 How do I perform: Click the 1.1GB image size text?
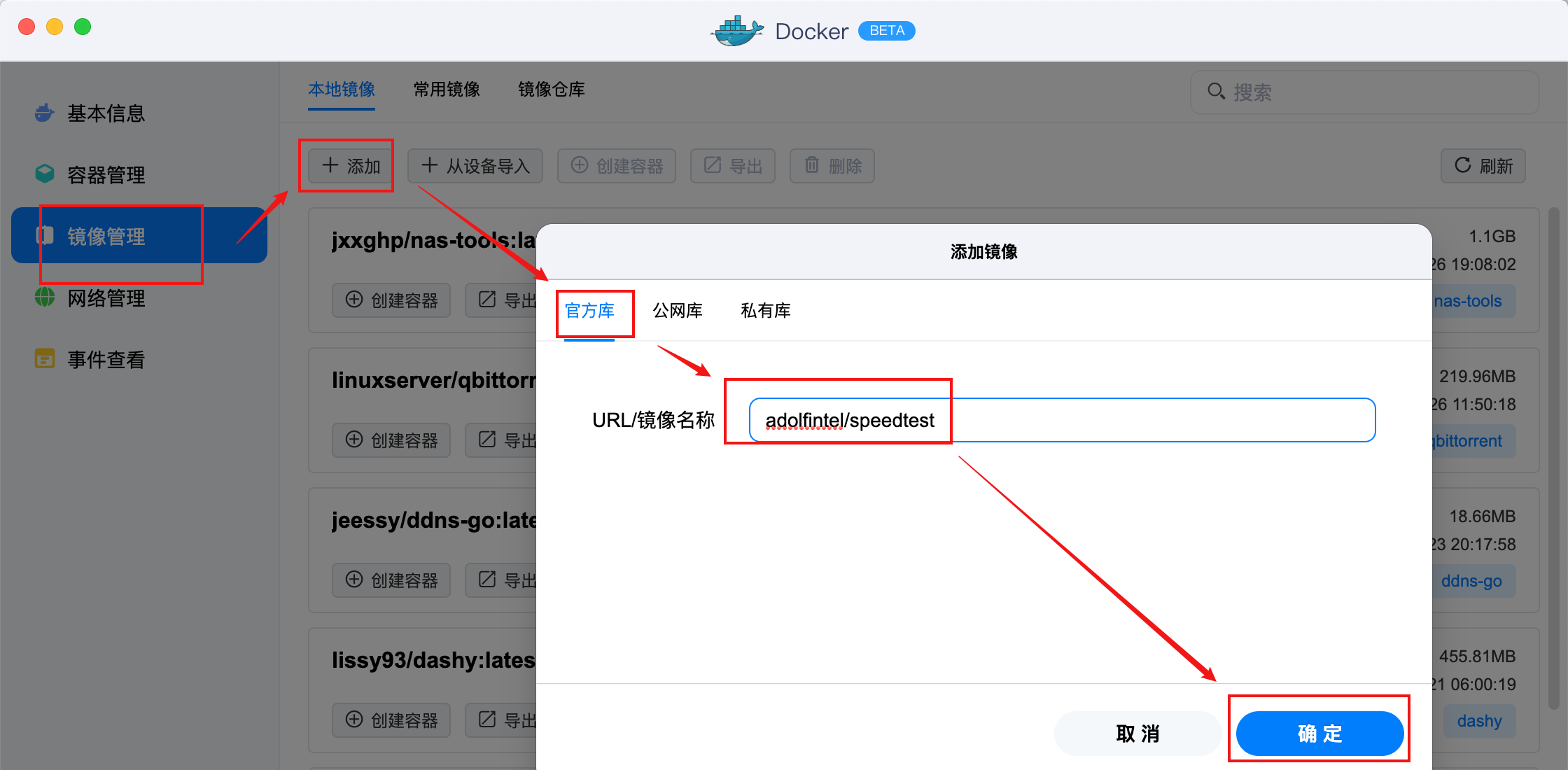pos(1492,237)
